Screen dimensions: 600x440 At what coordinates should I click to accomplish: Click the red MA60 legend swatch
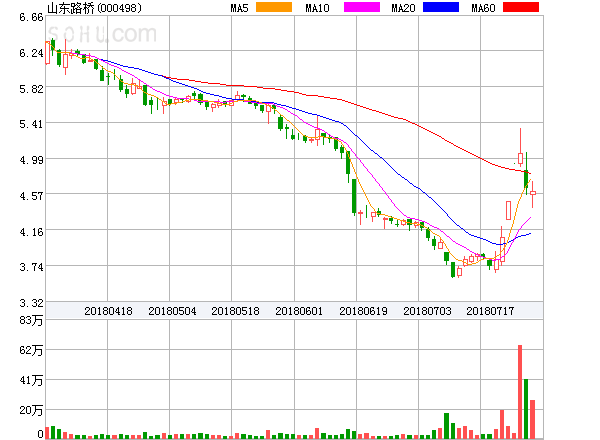point(521,7)
